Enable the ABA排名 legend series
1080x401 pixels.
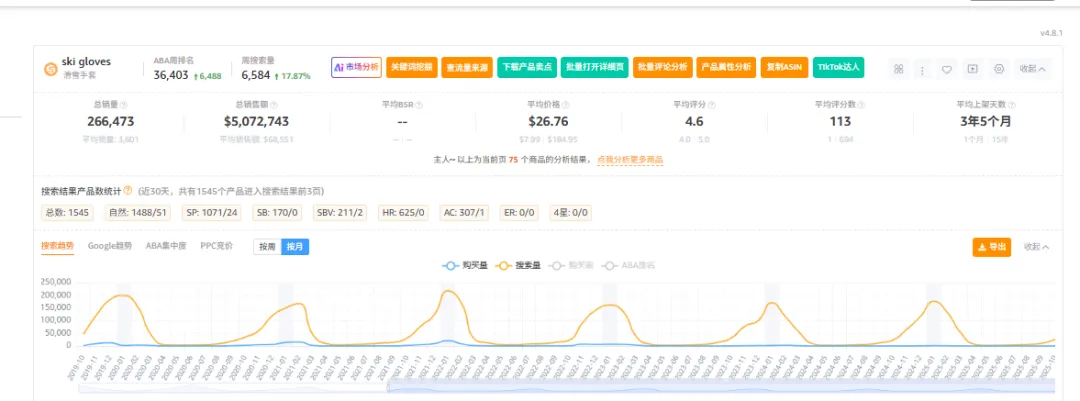pos(627,265)
